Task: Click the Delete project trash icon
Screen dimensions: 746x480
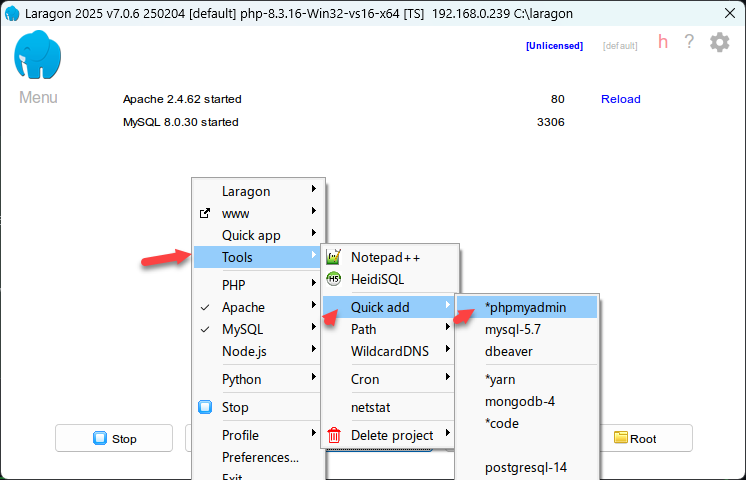Action: click(334, 435)
